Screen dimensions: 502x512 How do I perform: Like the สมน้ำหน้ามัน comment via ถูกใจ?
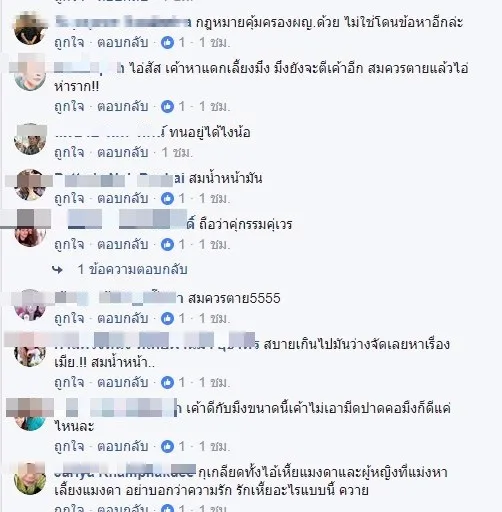(69, 199)
